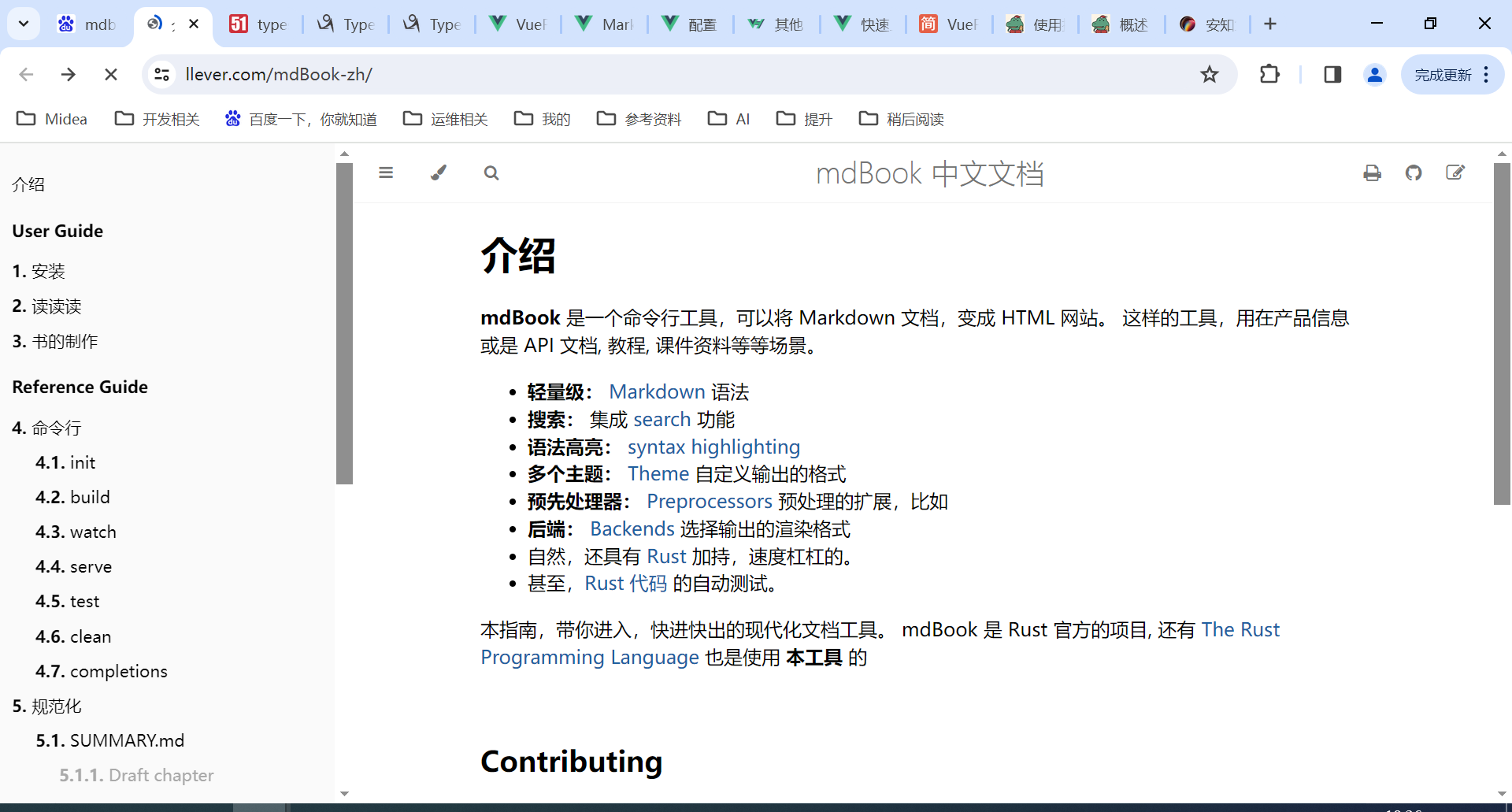Open section 4.1. init
This screenshot has width=1512, height=812.
click(65, 462)
